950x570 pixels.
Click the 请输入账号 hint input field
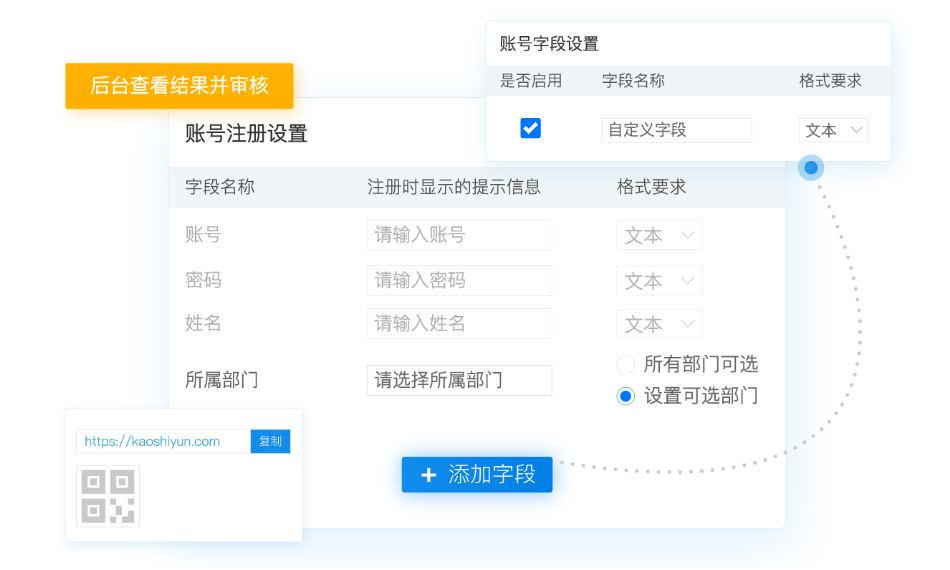tap(459, 235)
